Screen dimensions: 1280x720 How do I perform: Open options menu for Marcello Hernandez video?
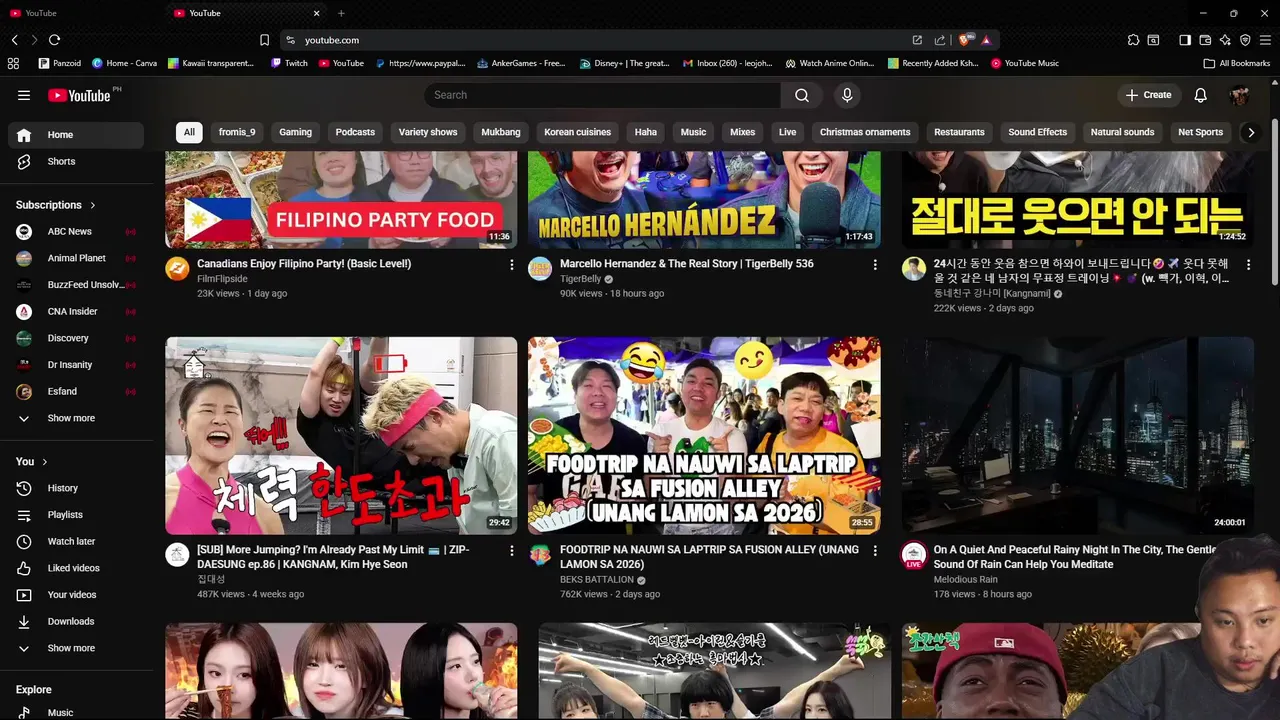click(875, 265)
